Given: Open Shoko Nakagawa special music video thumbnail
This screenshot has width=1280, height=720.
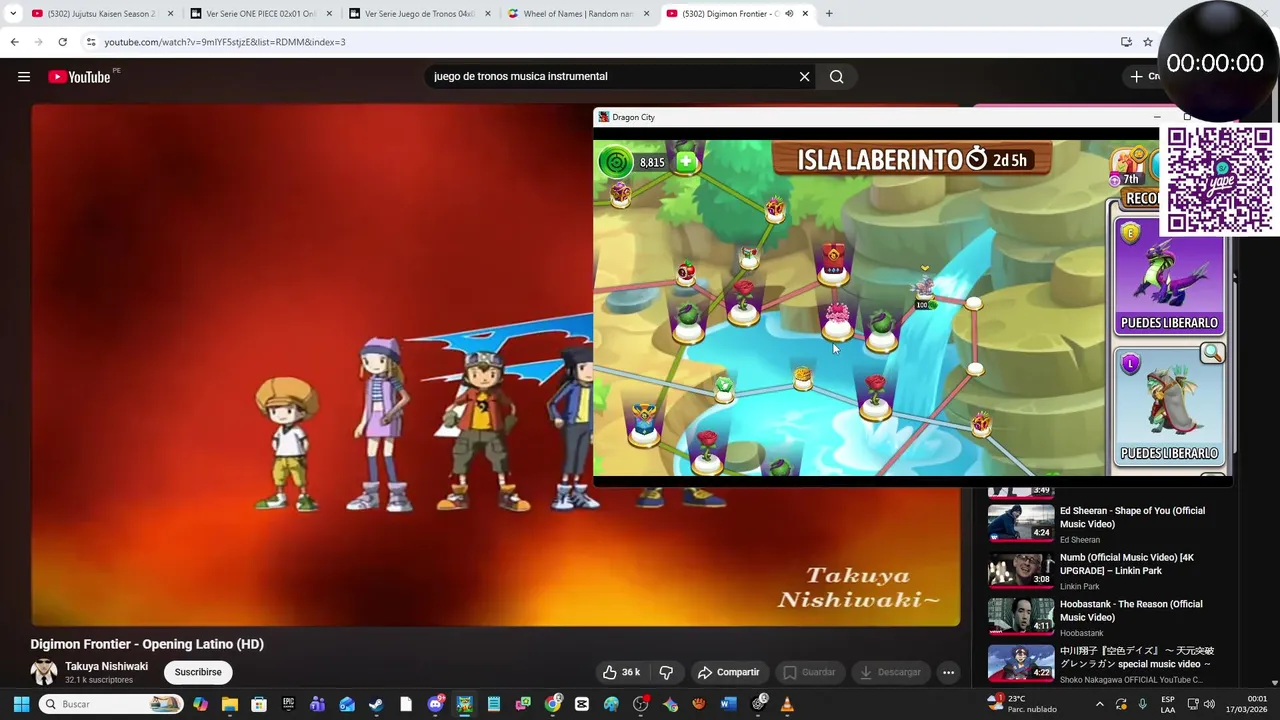Looking at the screenshot, I should pyautogui.click(x=1021, y=663).
